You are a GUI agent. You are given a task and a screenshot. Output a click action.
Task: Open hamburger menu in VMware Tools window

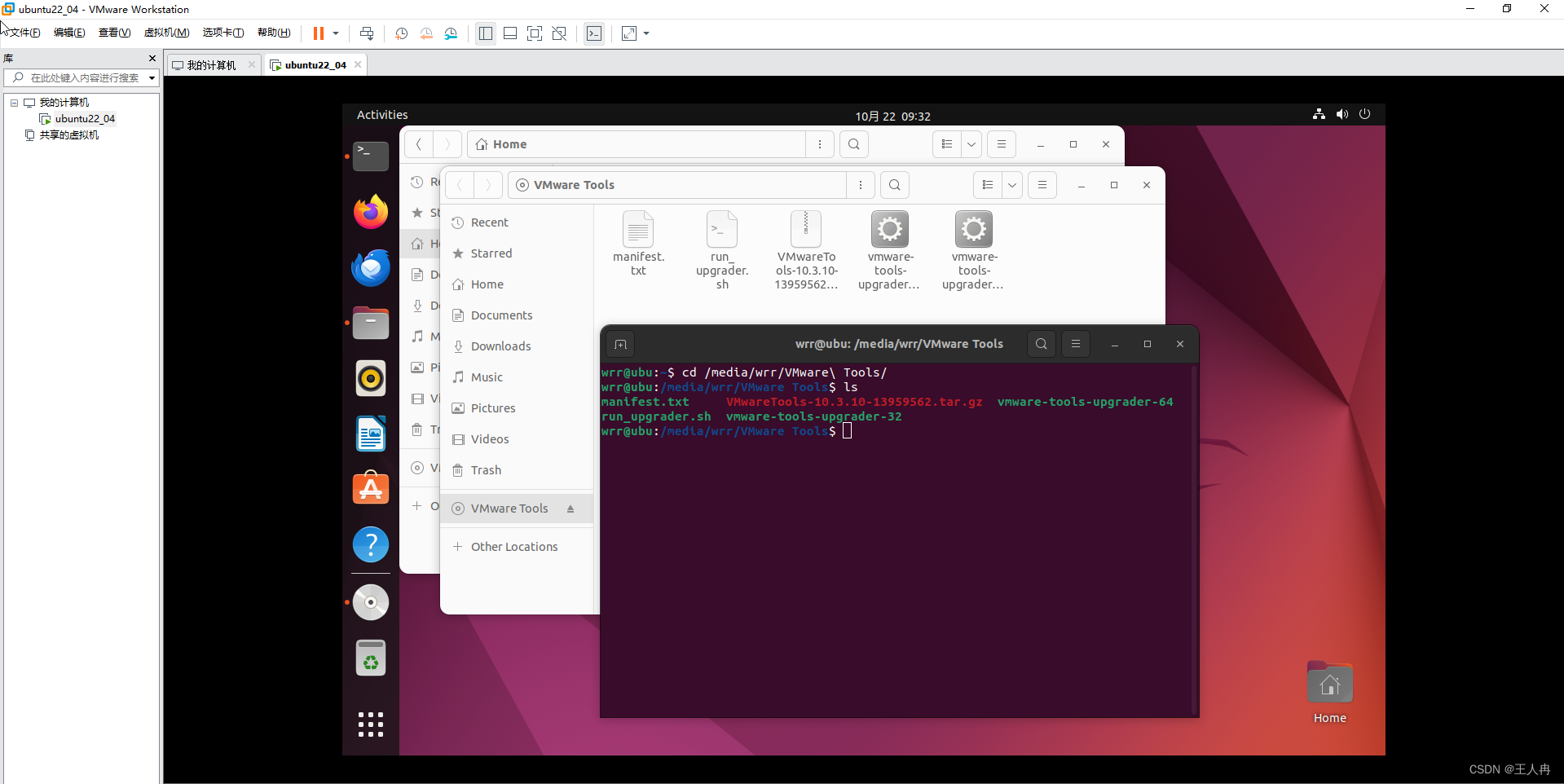click(x=1042, y=185)
